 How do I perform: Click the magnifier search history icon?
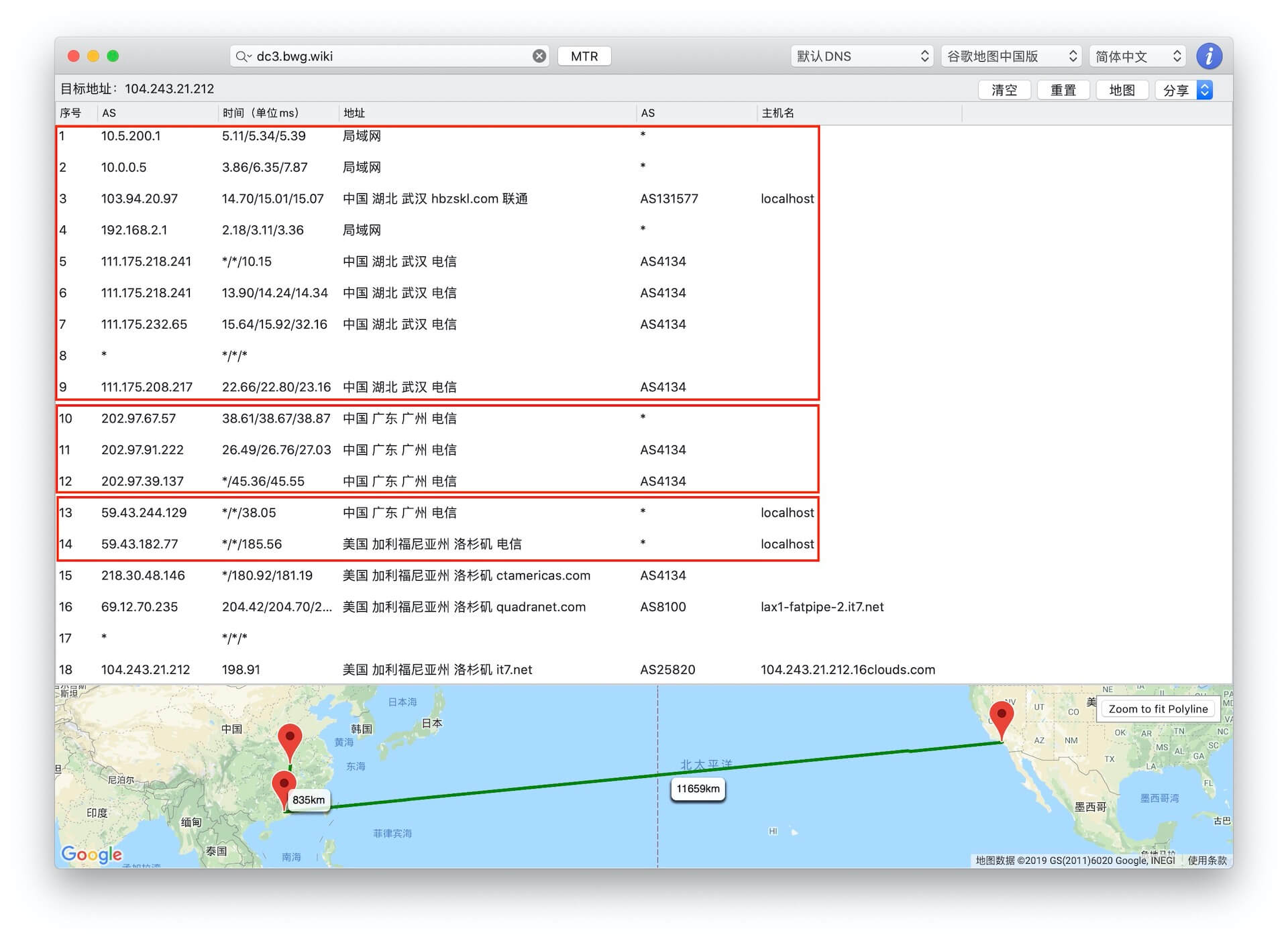[x=243, y=56]
